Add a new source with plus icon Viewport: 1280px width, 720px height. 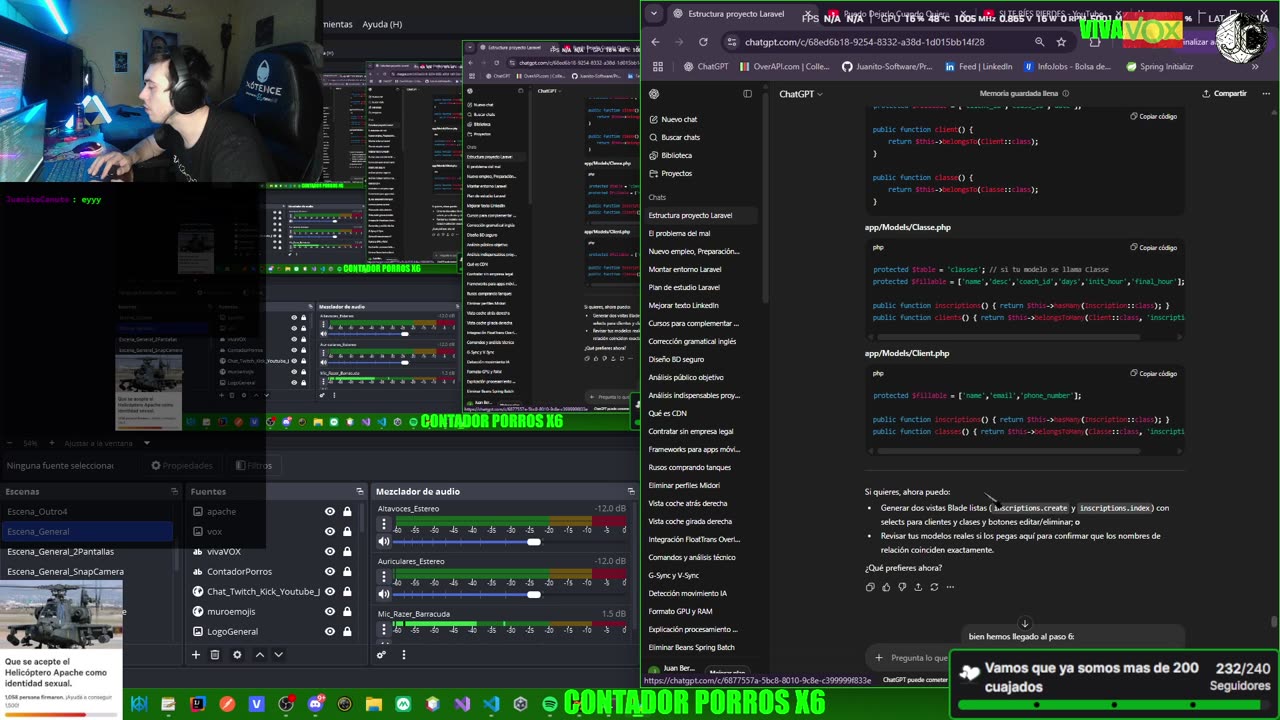coord(196,655)
